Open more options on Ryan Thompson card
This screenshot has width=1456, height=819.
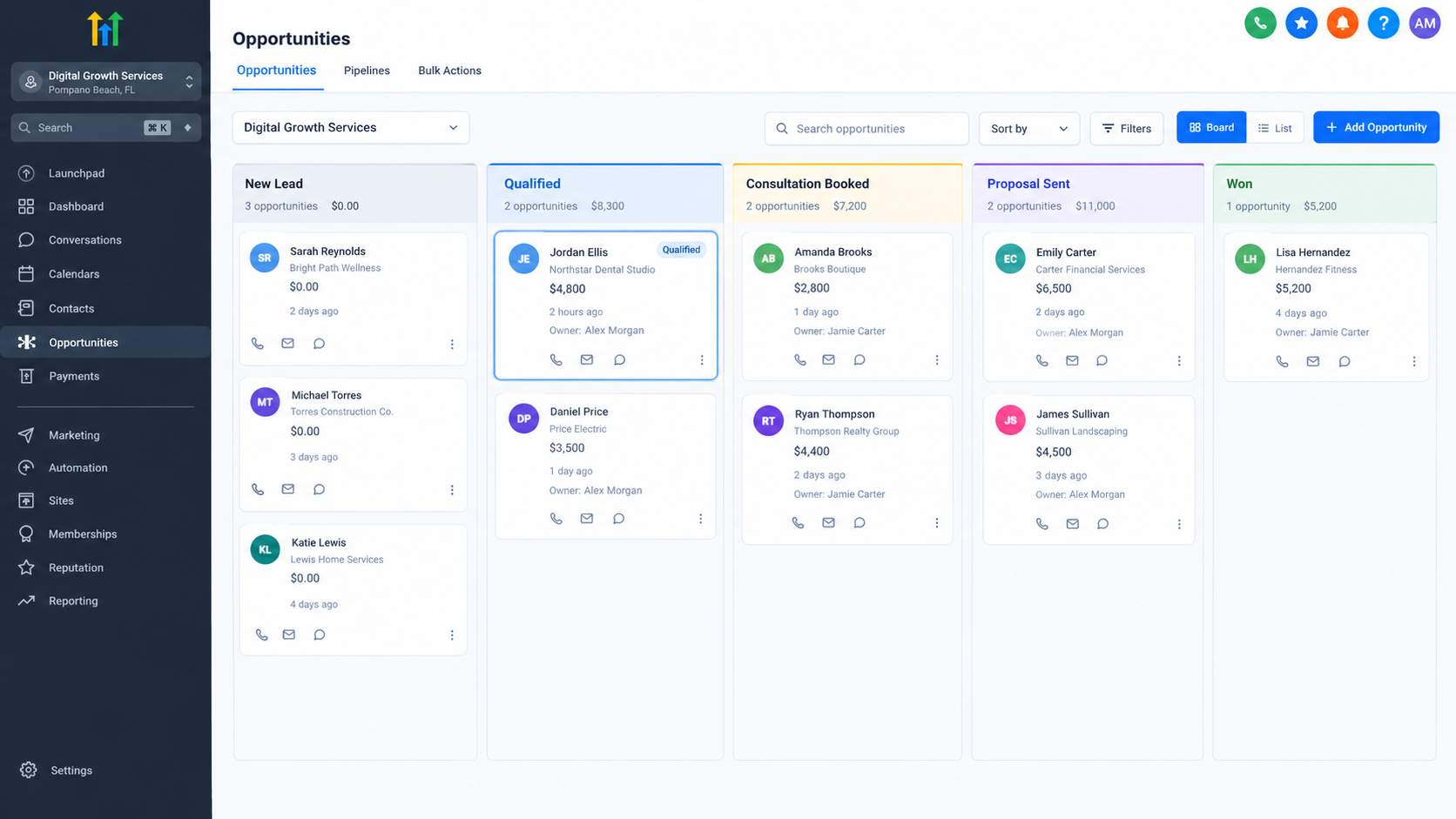point(937,523)
